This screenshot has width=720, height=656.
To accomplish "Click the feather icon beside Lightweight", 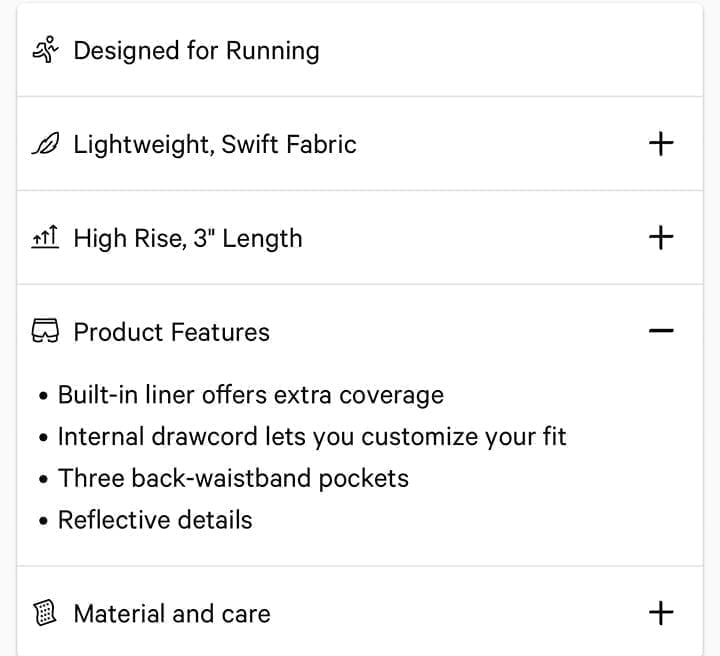I will (x=45, y=143).
